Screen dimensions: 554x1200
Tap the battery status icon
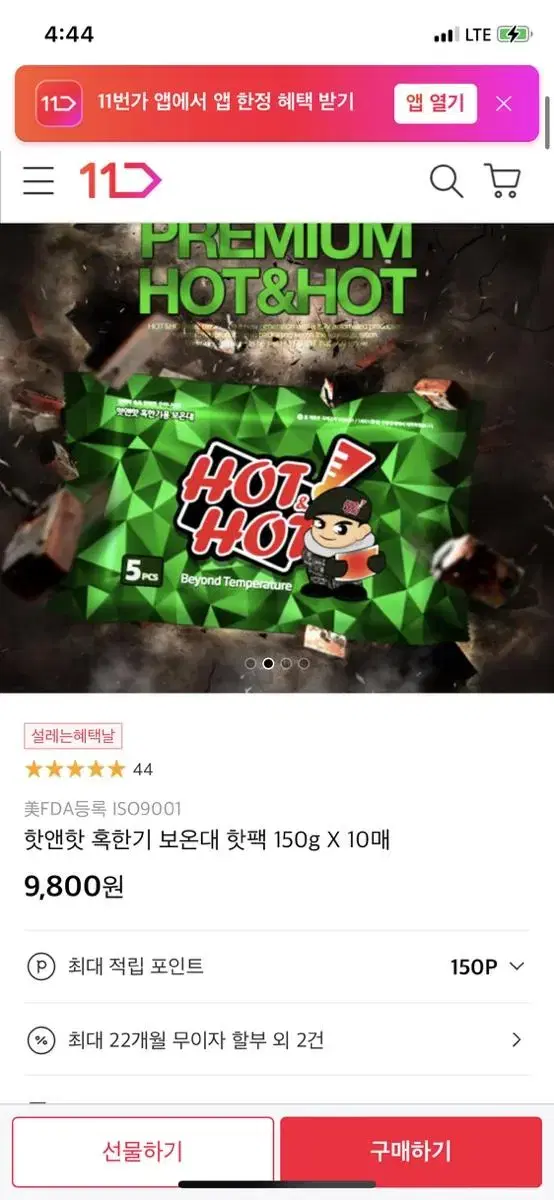coord(513,35)
